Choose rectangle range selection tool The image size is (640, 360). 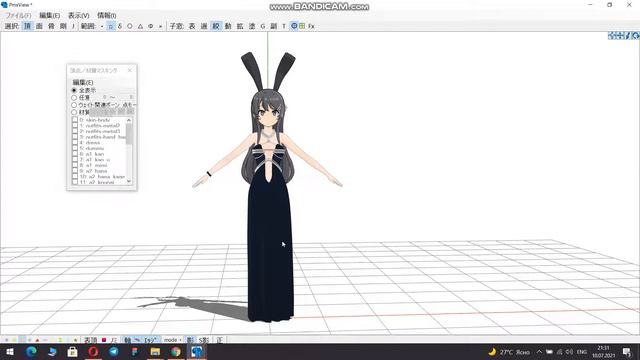coord(111,26)
